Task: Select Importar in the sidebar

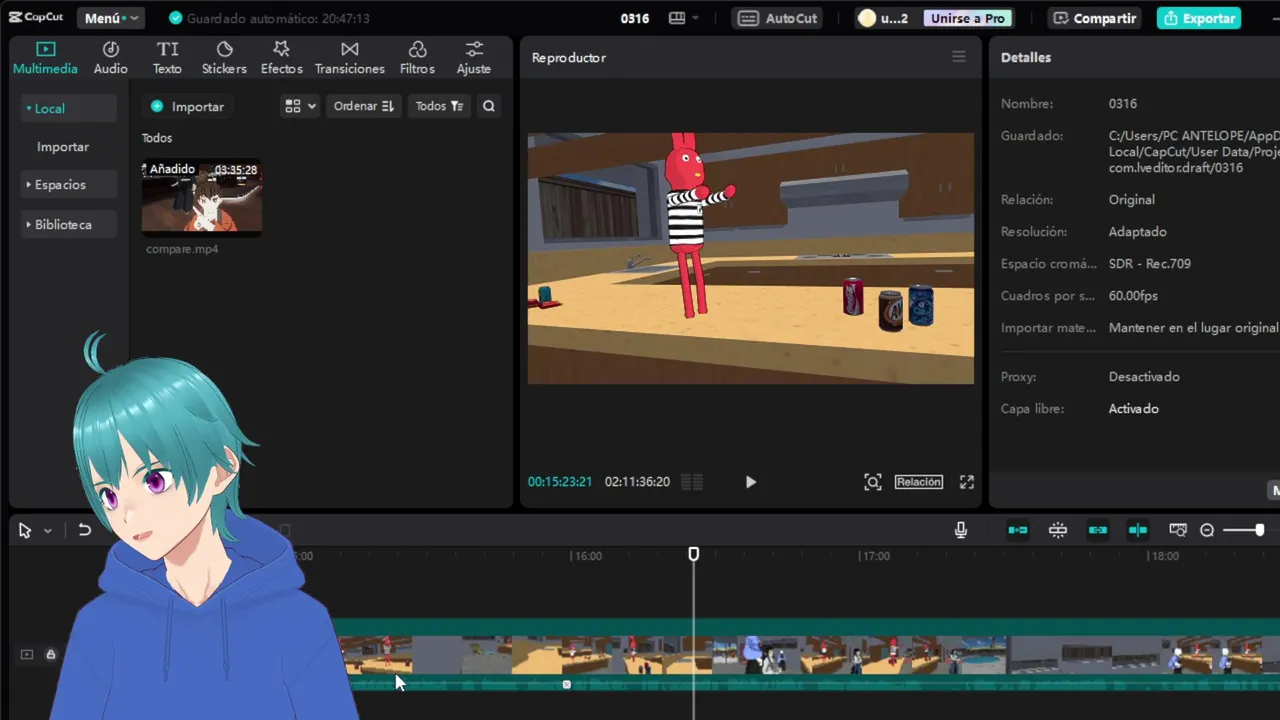Action: [63, 147]
